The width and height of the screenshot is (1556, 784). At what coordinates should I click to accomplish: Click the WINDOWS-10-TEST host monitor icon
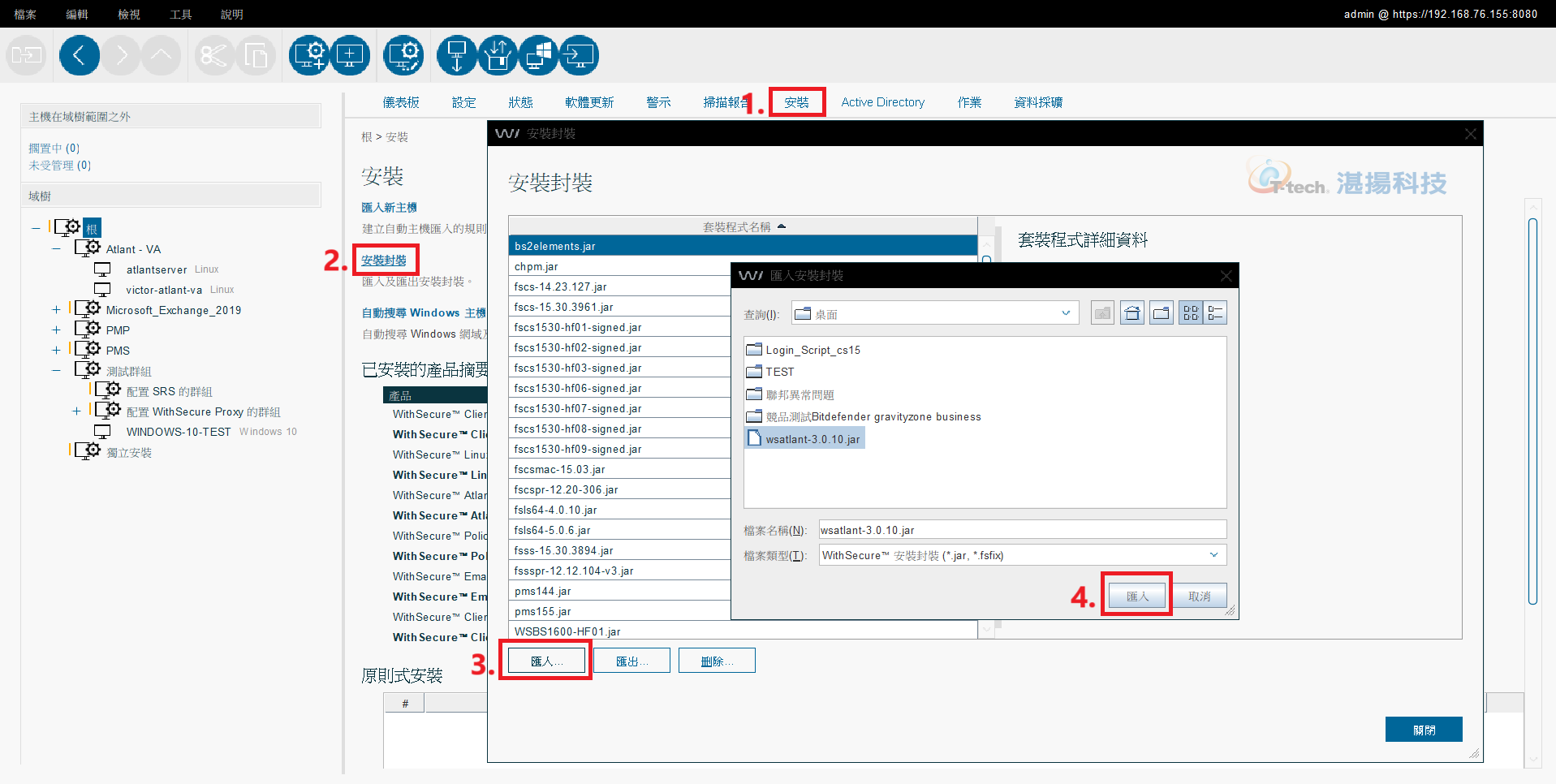click(x=102, y=431)
